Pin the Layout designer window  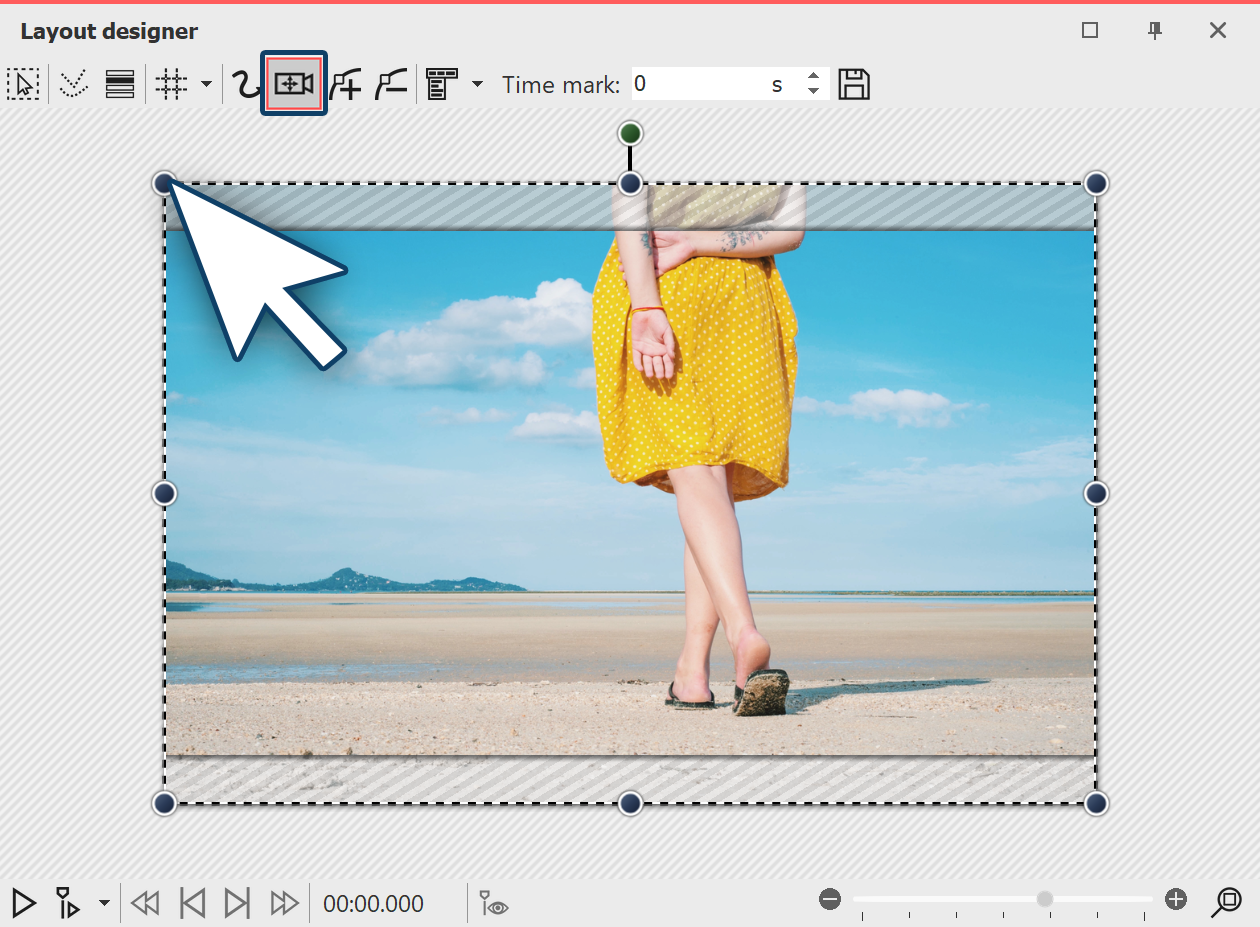click(1154, 31)
